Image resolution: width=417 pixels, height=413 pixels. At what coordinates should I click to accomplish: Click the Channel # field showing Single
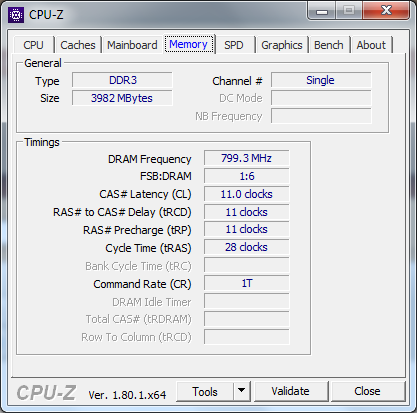click(321, 80)
